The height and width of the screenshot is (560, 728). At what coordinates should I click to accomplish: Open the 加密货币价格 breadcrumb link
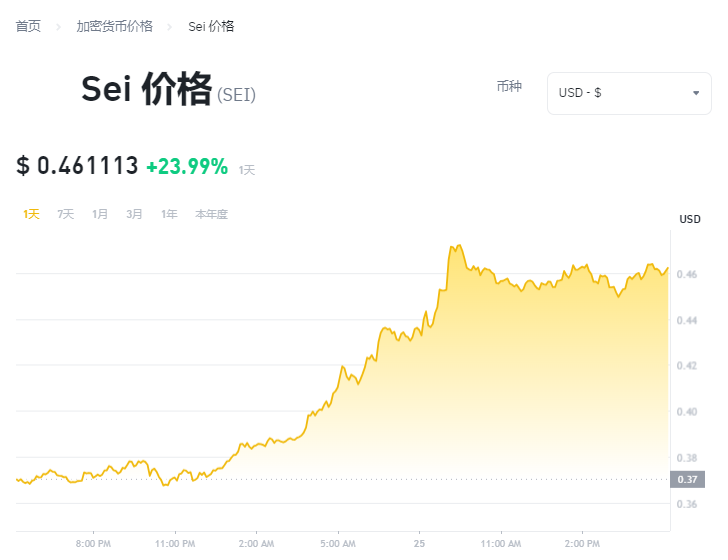(x=115, y=26)
